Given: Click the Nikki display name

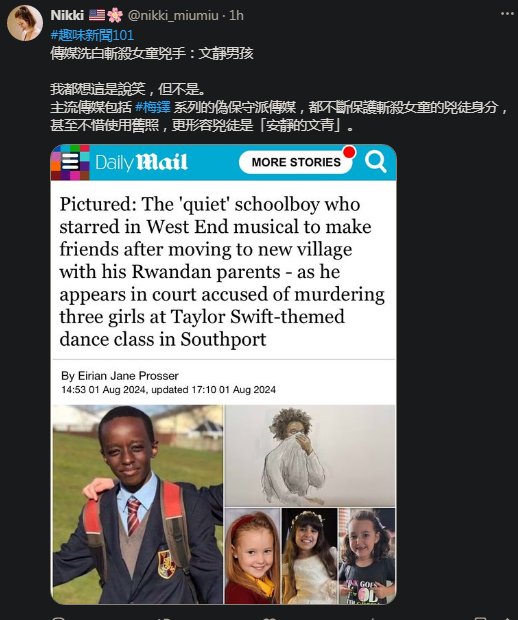Looking at the screenshot, I should click(x=67, y=15).
